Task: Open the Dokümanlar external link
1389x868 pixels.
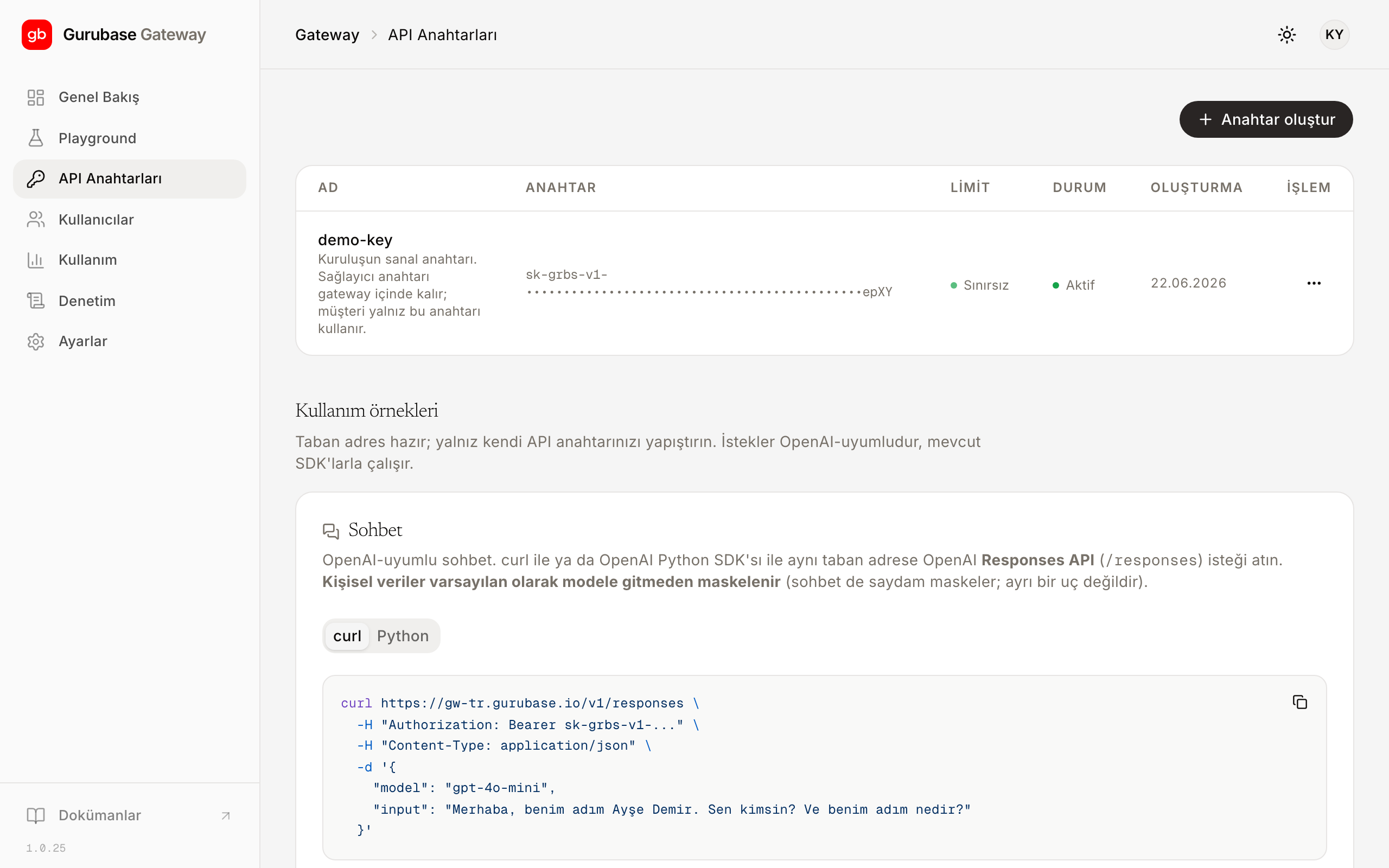Action: [129, 815]
